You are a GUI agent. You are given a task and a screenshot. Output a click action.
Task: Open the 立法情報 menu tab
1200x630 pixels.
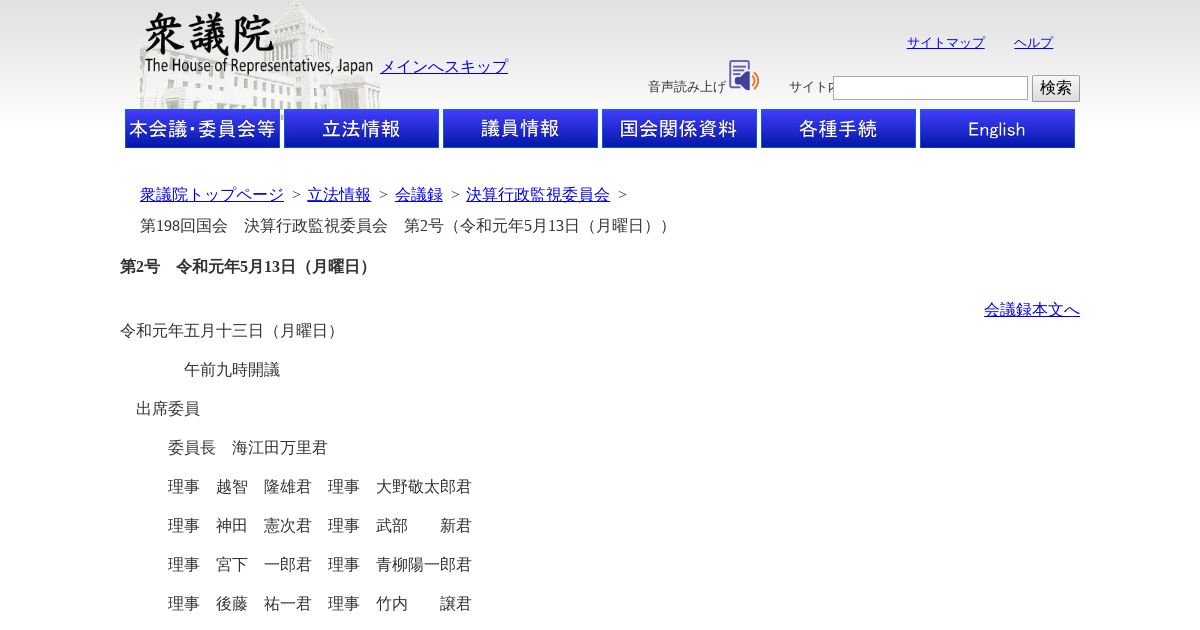tap(361, 129)
